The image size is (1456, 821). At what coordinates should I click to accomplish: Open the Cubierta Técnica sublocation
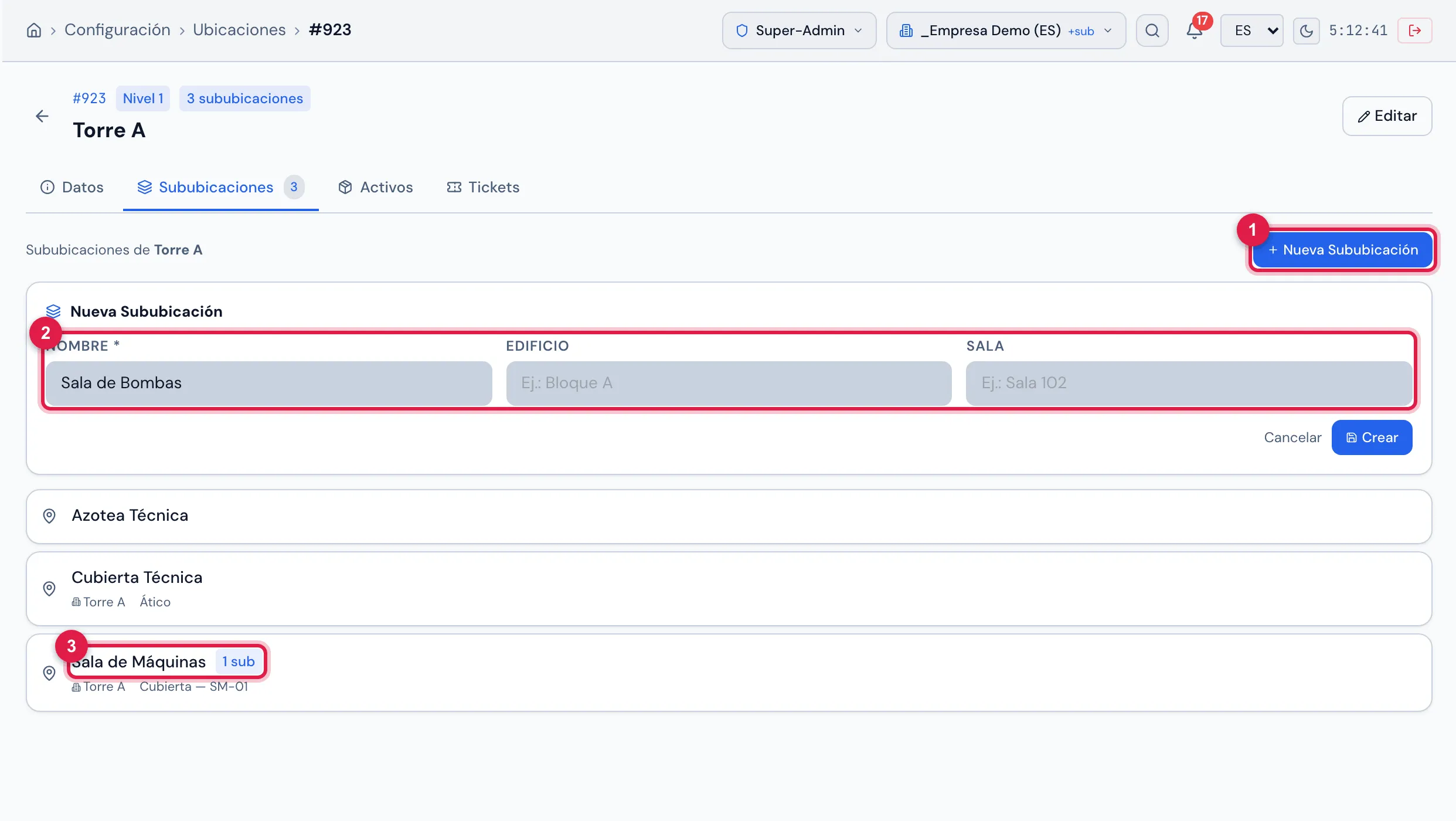729,589
